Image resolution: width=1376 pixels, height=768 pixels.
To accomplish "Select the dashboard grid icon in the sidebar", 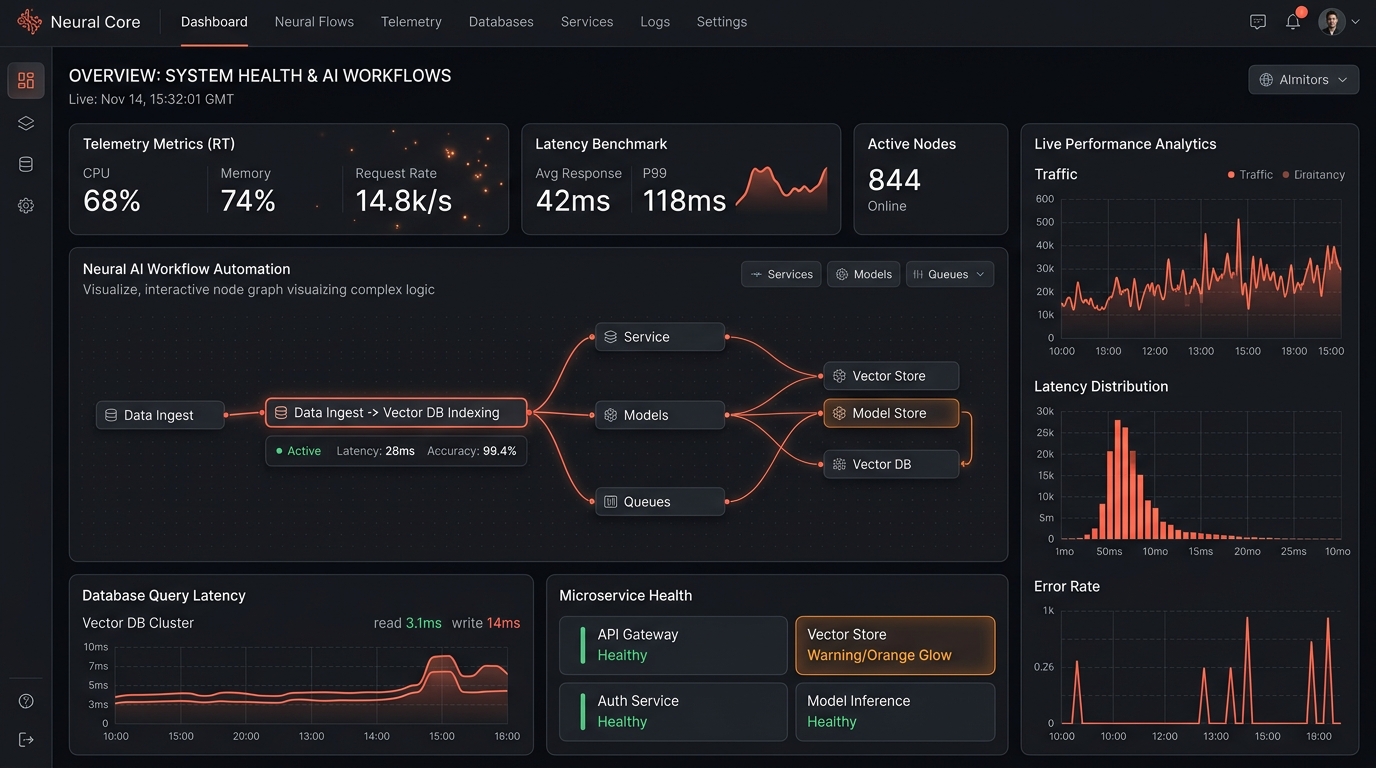I will coord(26,81).
